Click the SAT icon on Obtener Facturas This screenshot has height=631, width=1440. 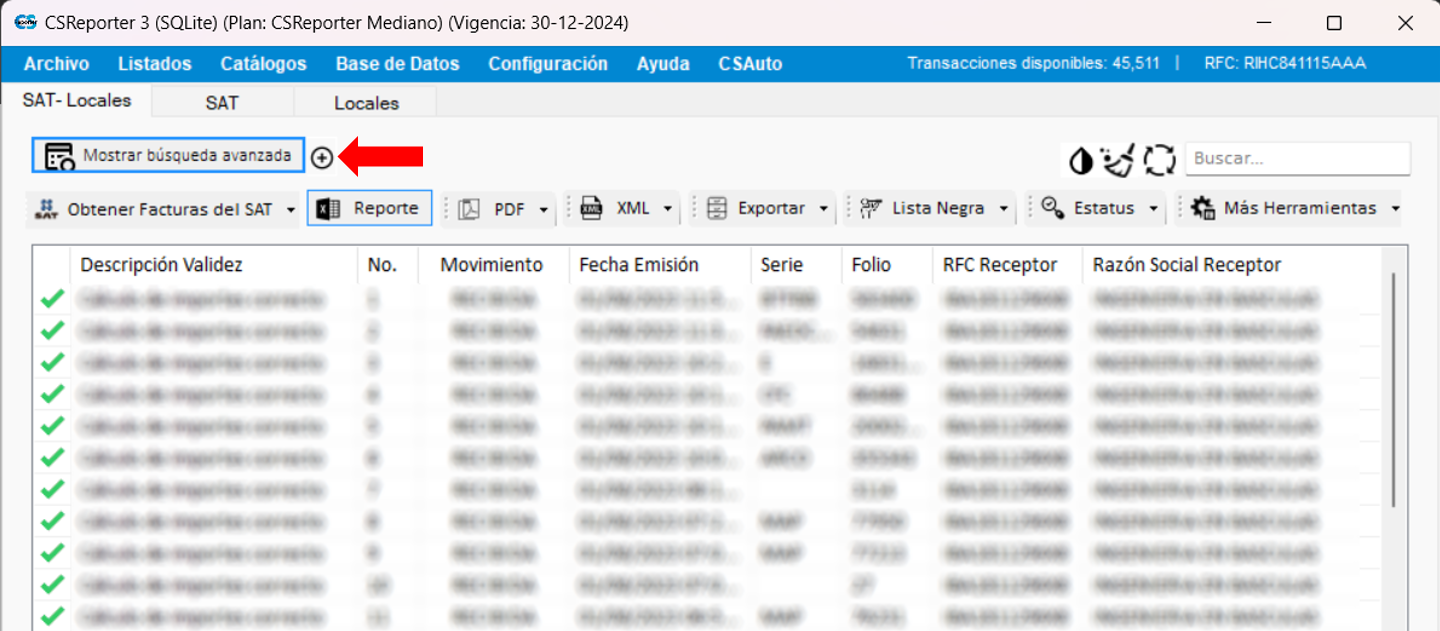[x=46, y=208]
